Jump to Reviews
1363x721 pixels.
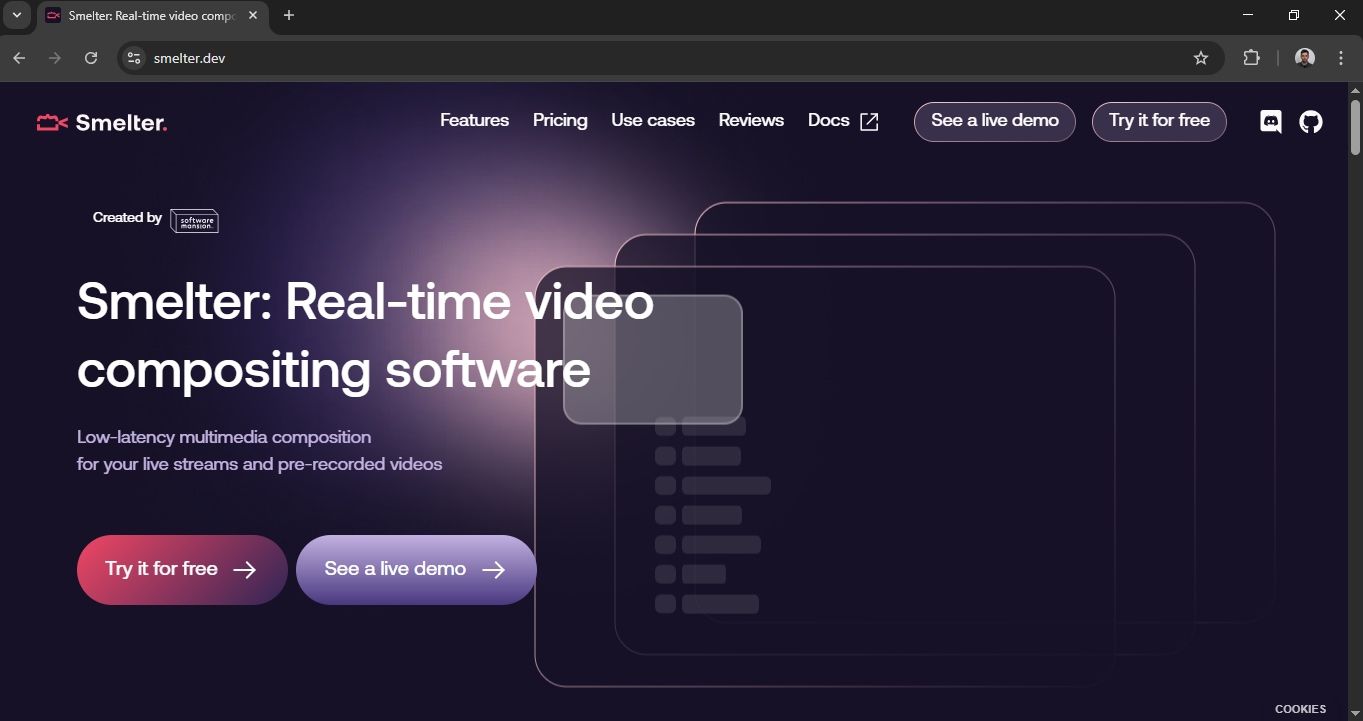[751, 120]
